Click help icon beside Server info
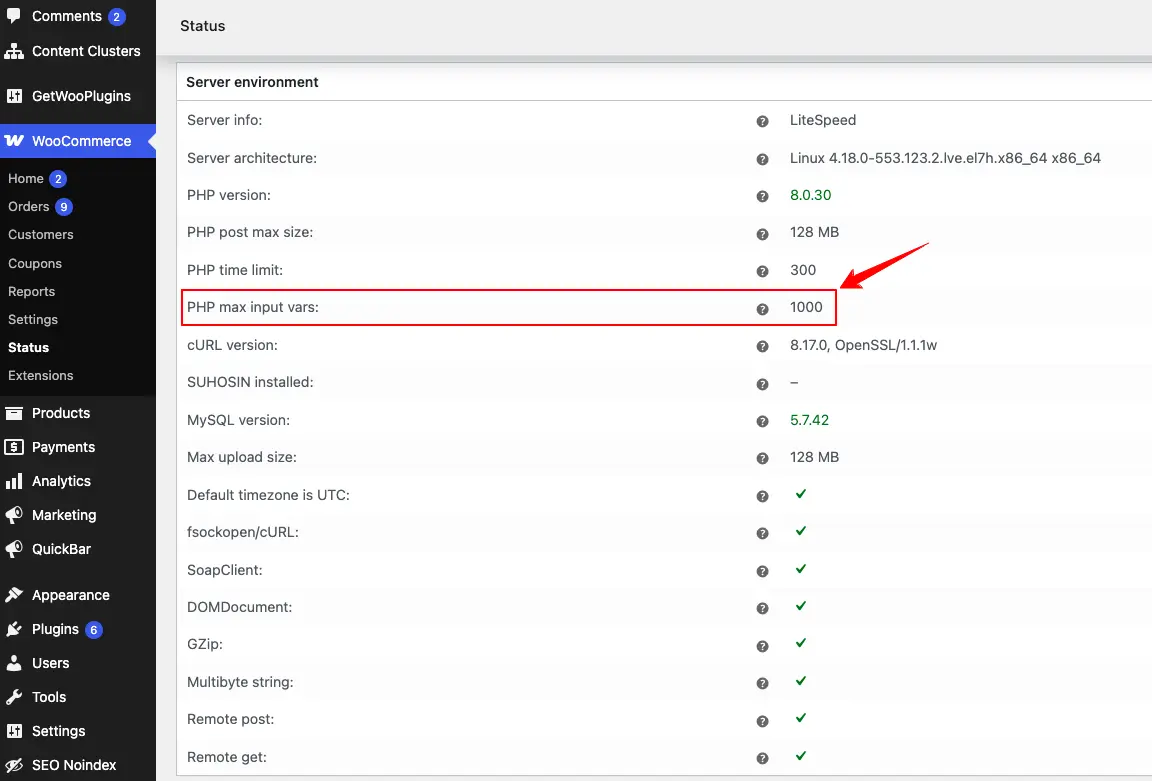This screenshot has height=781, width=1152. pyautogui.click(x=763, y=121)
